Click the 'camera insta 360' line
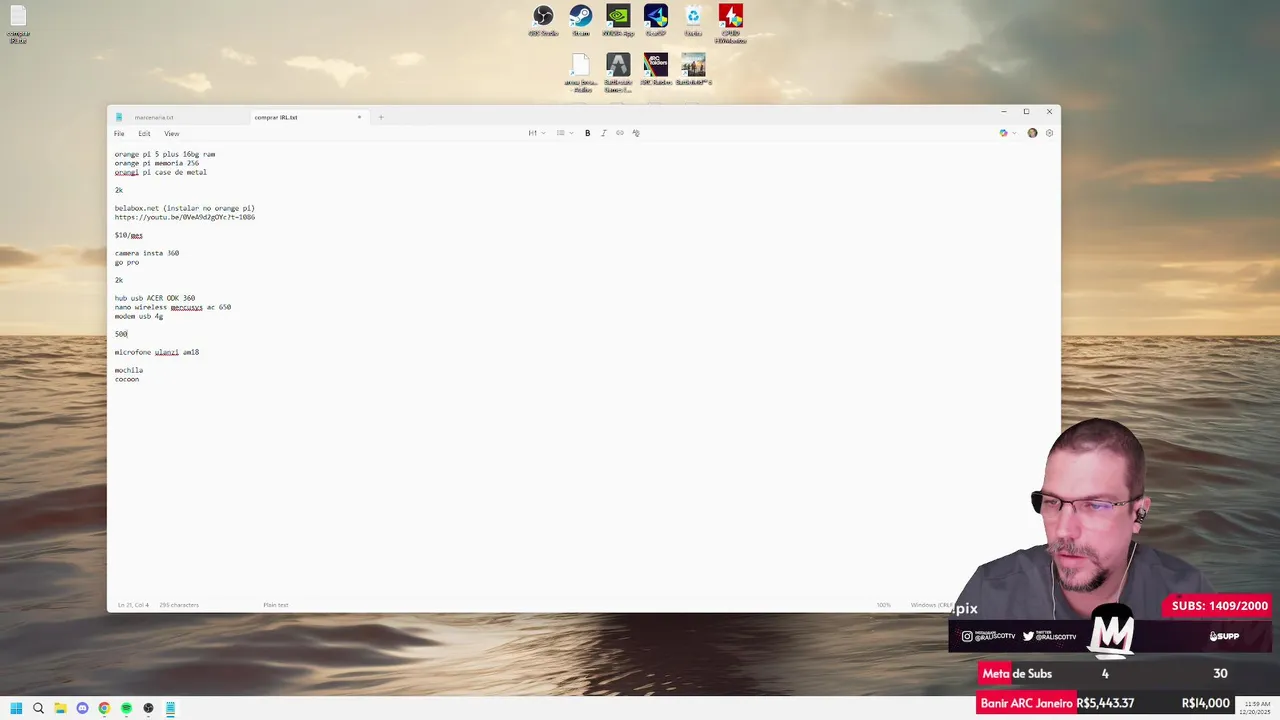 [x=147, y=253]
